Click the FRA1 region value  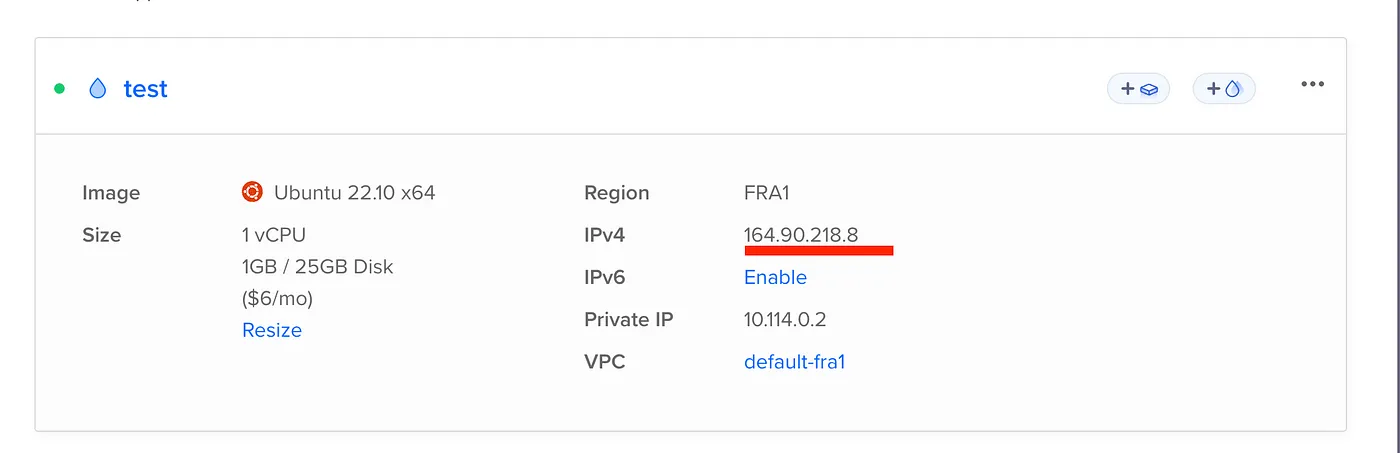pyautogui.click(x=766, y=193)
